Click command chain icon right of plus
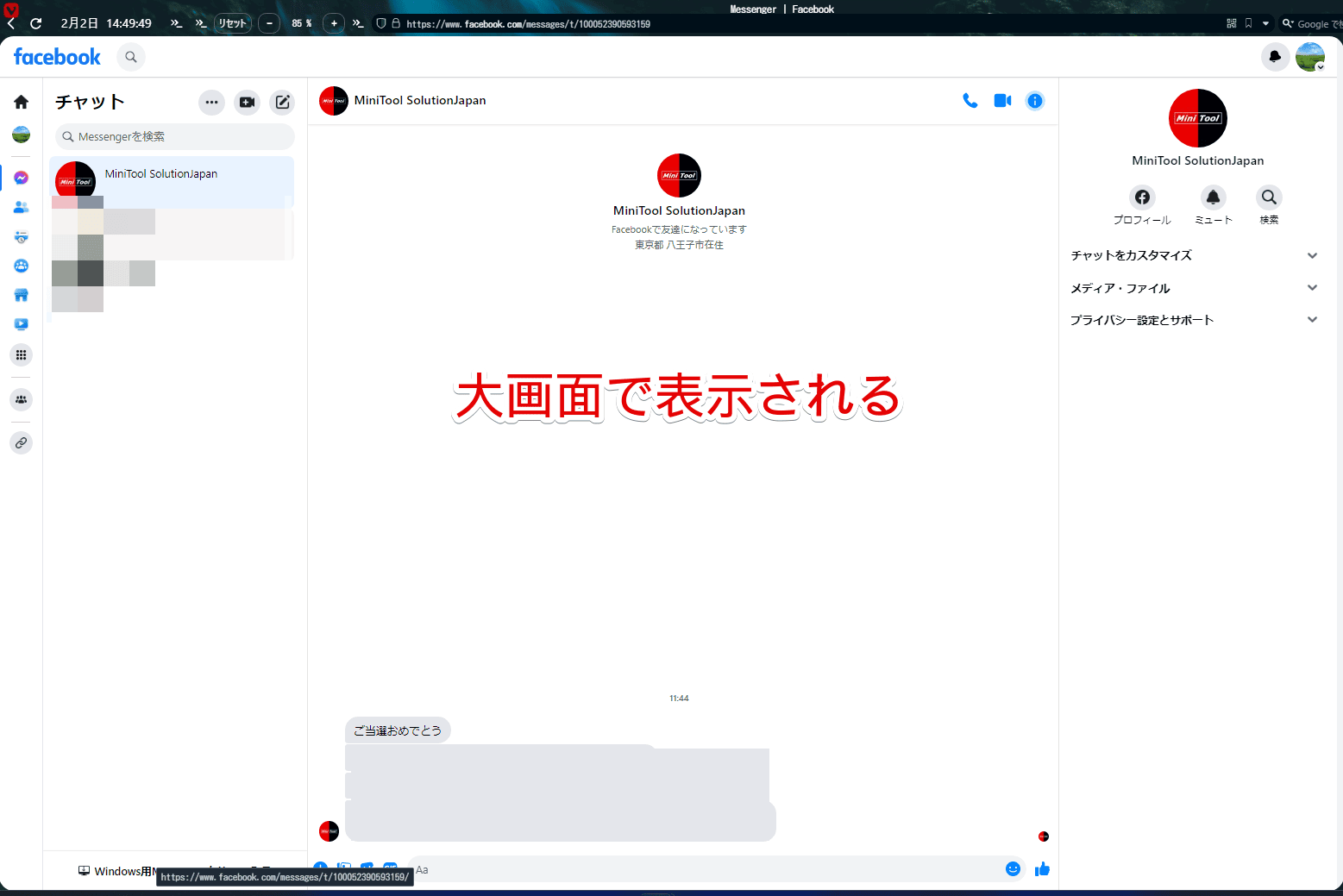This screenshot has width=1343, height=896. point(358,23)
